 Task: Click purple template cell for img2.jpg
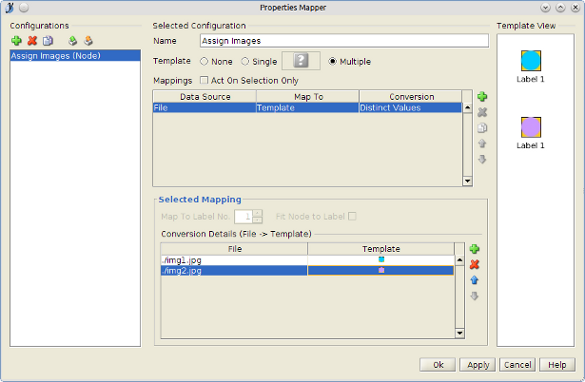pyautogui.click(x=381, y=270)
